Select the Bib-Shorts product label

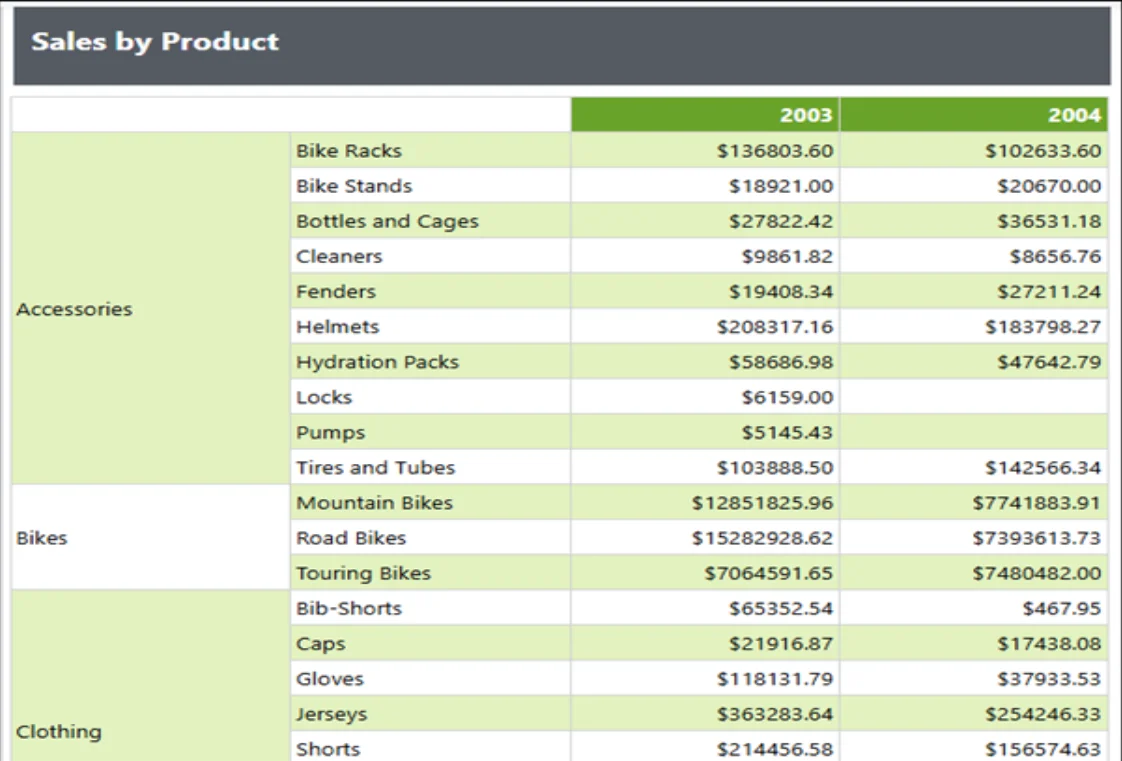point(349,608)
